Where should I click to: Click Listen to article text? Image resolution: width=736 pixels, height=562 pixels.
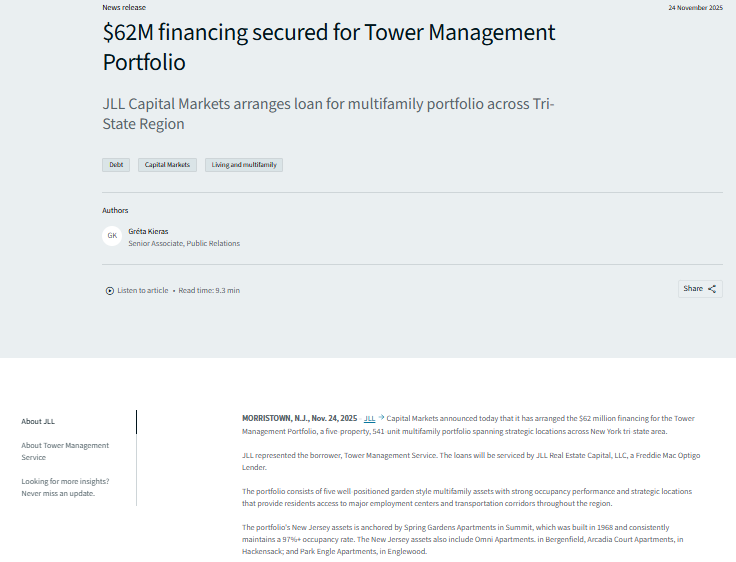[143, 291]
